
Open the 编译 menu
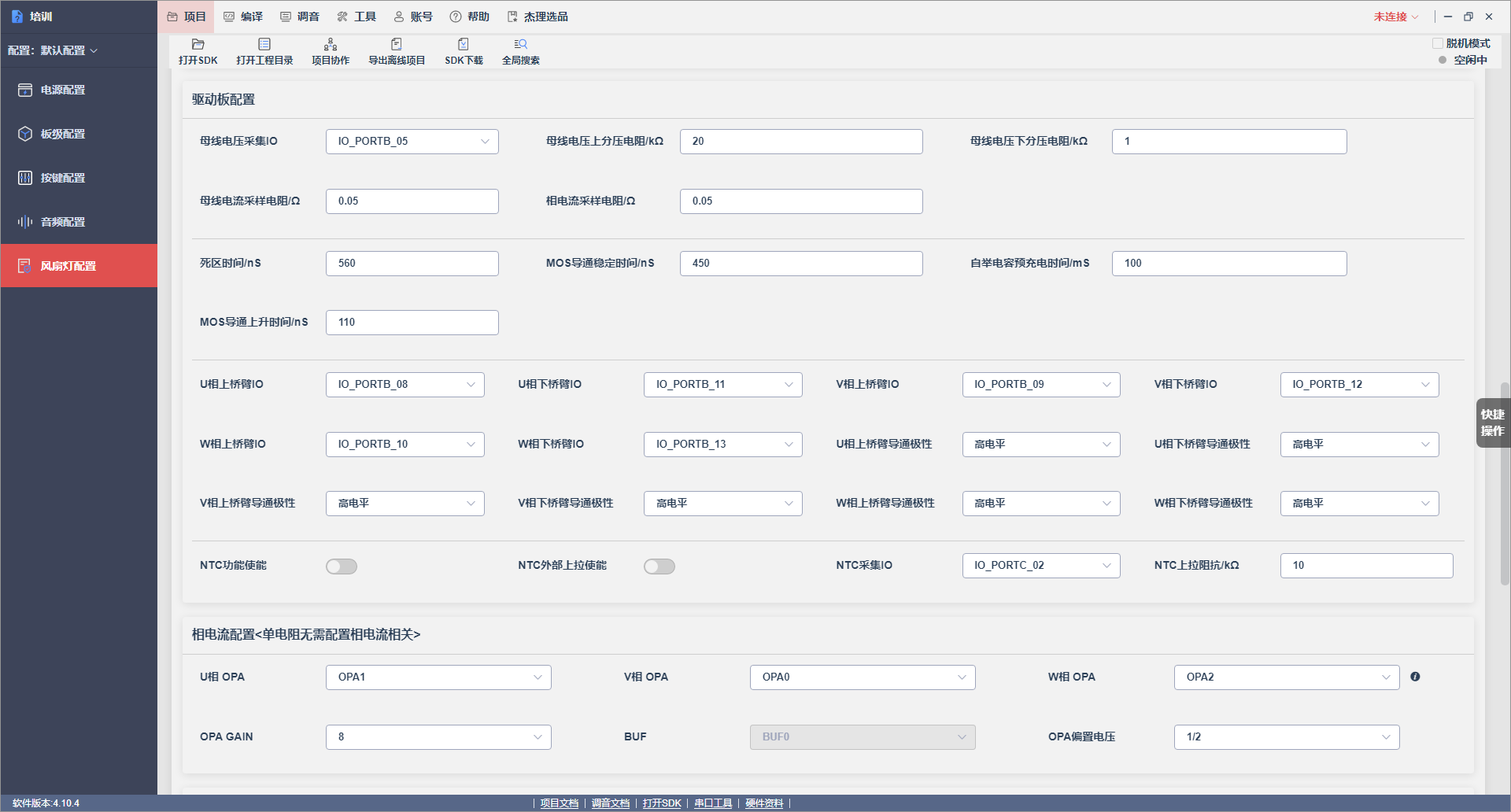click(243, 17)
